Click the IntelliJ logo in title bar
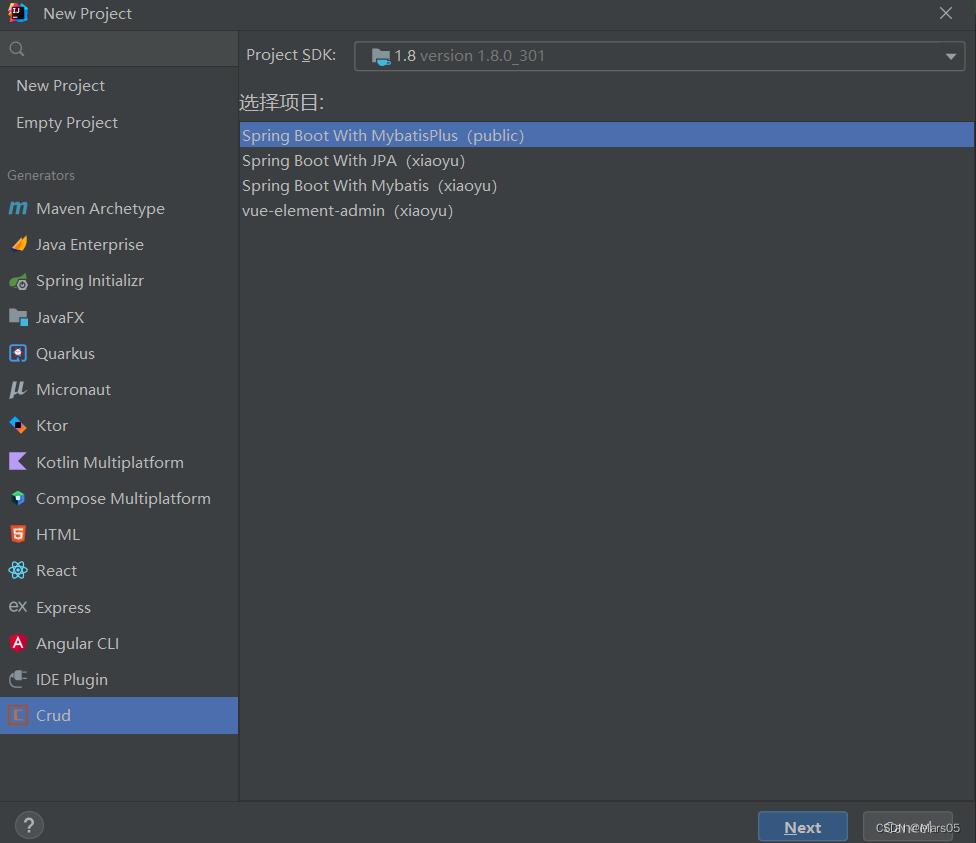 pos(18,13)
